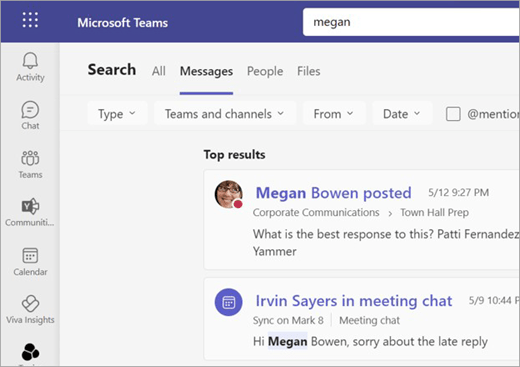Image resolution: width=520 pixels, height=367 pixels.
Task: Click the Hi Megan Bowen message text
Action: click(x=370, y=341)
